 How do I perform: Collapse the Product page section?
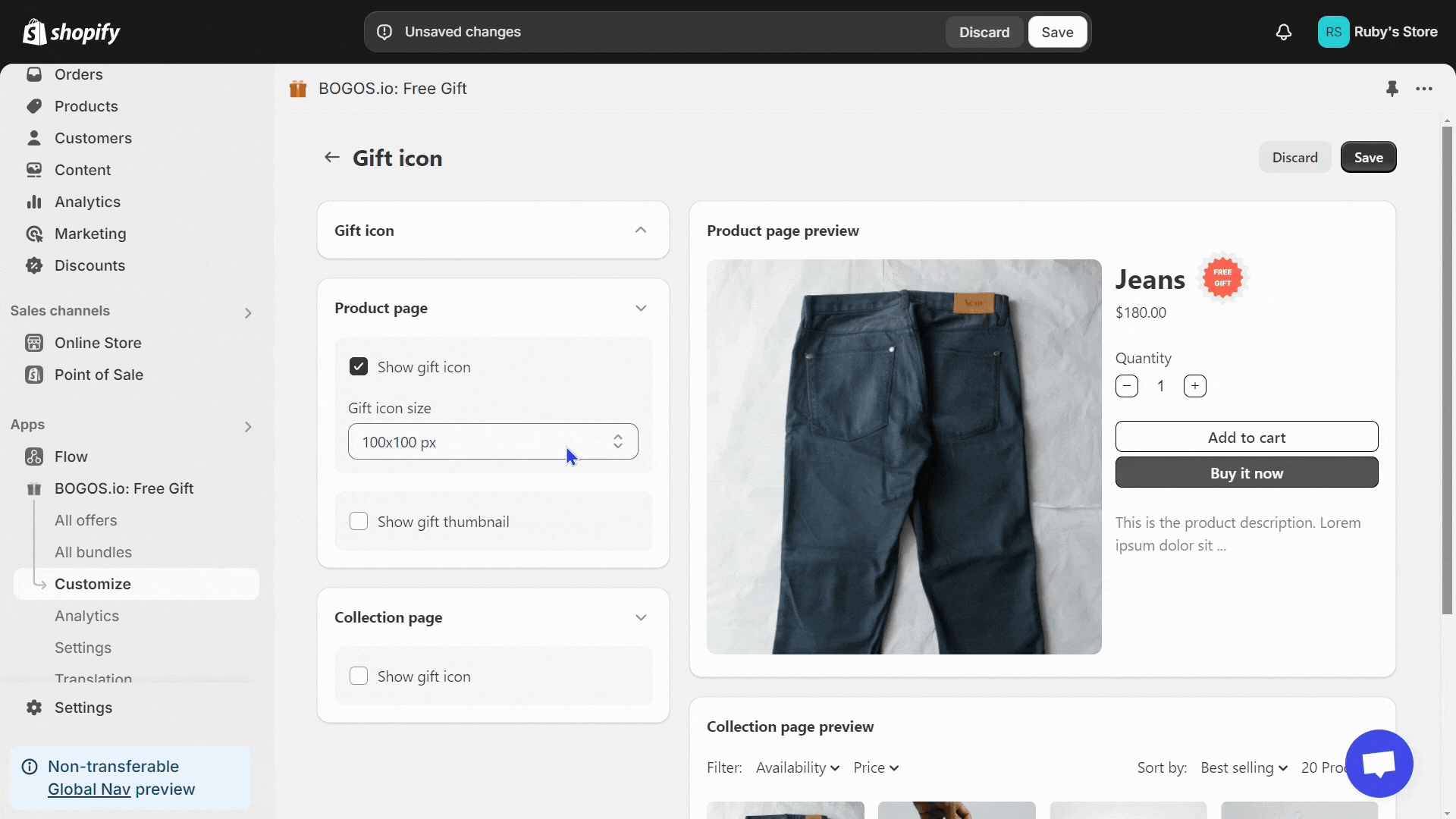click(x=641, y=307)
